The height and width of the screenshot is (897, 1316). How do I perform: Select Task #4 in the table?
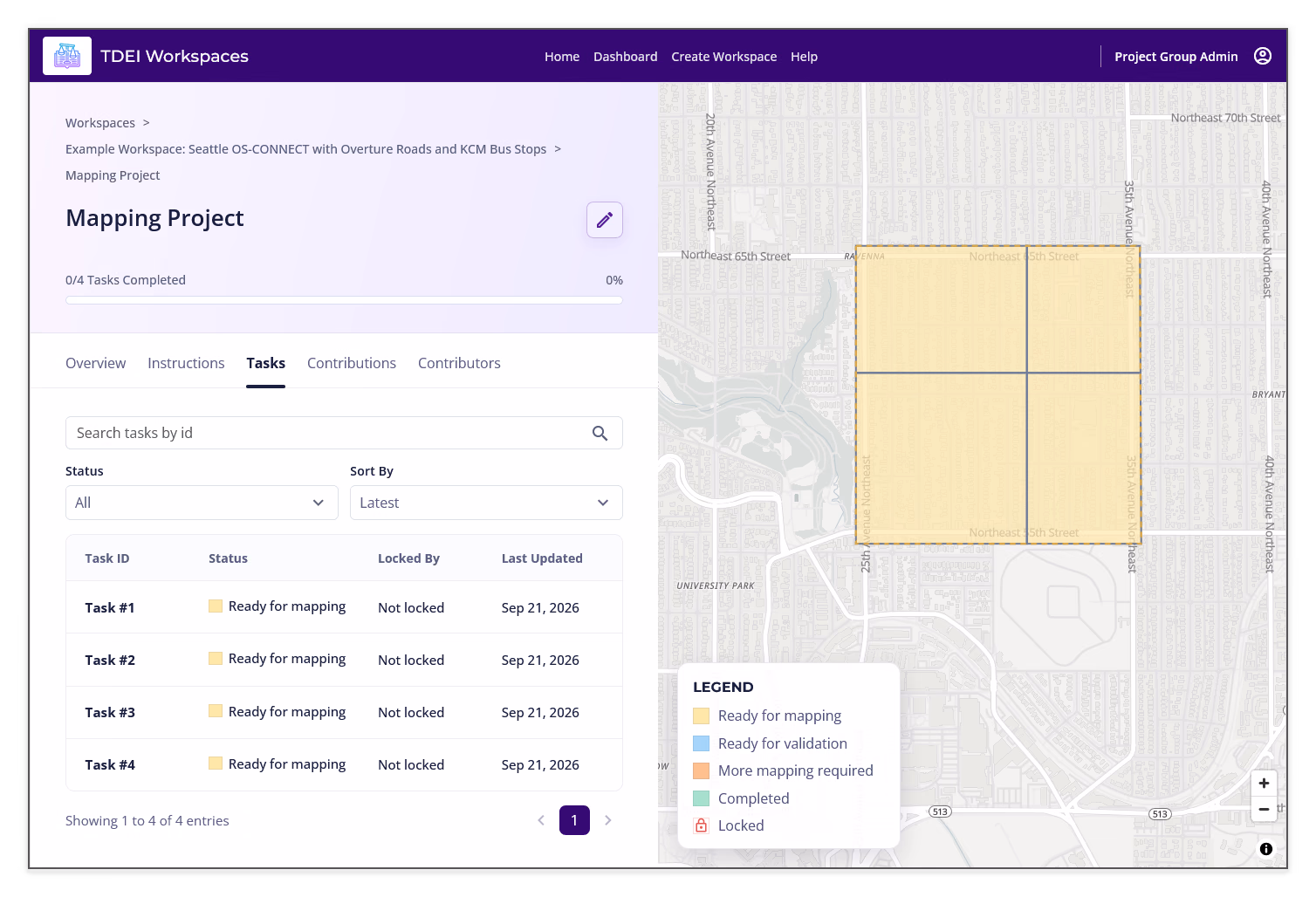coord(344,764)
